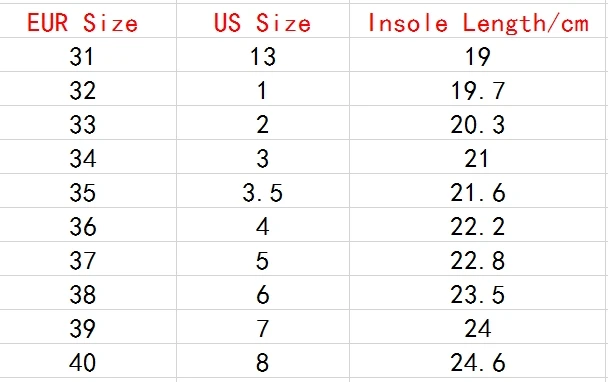This screenshot has height=382, width=608.
Task: Click the cell with EUR size 38
Action: click(88, 293)
